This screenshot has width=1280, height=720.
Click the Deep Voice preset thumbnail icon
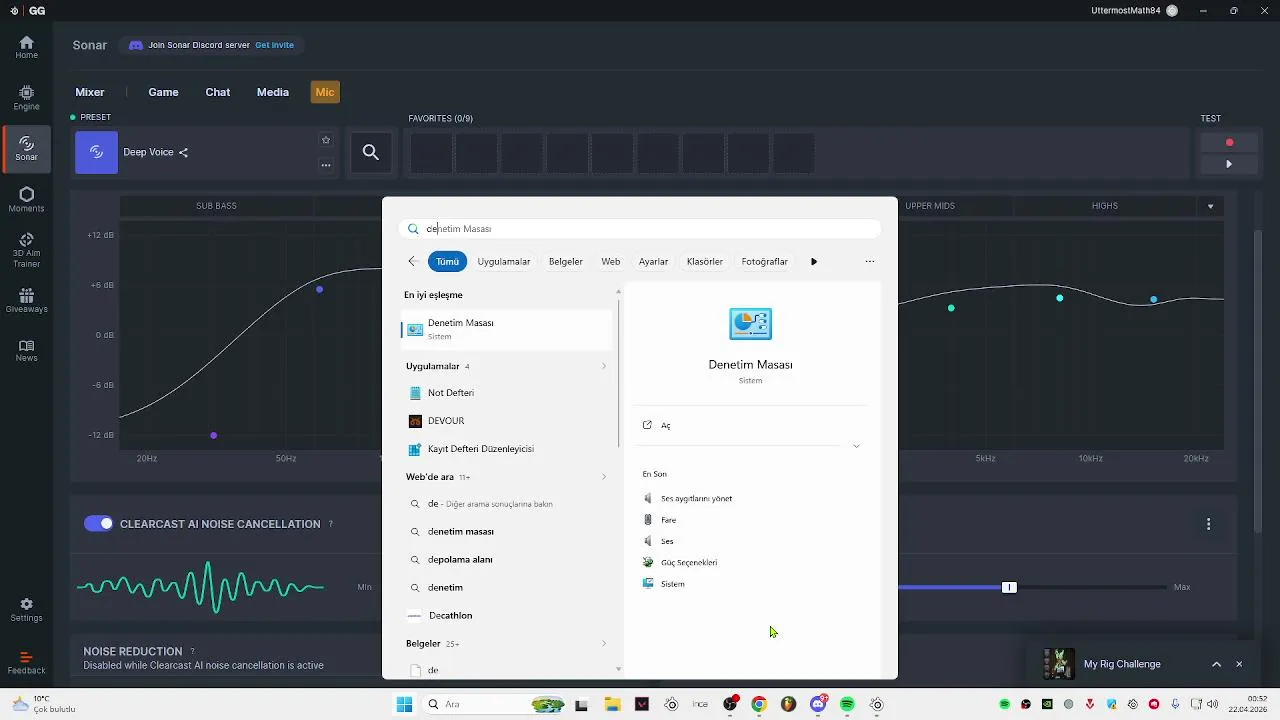(96, 152)
